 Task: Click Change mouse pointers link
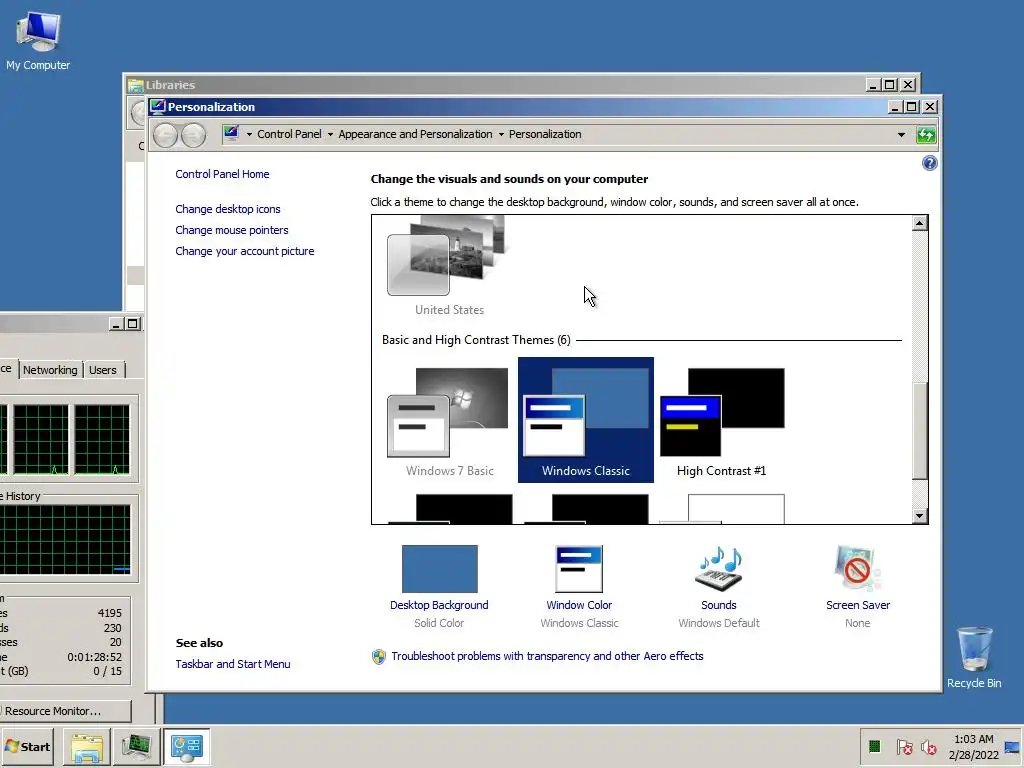tap(232, 230)
